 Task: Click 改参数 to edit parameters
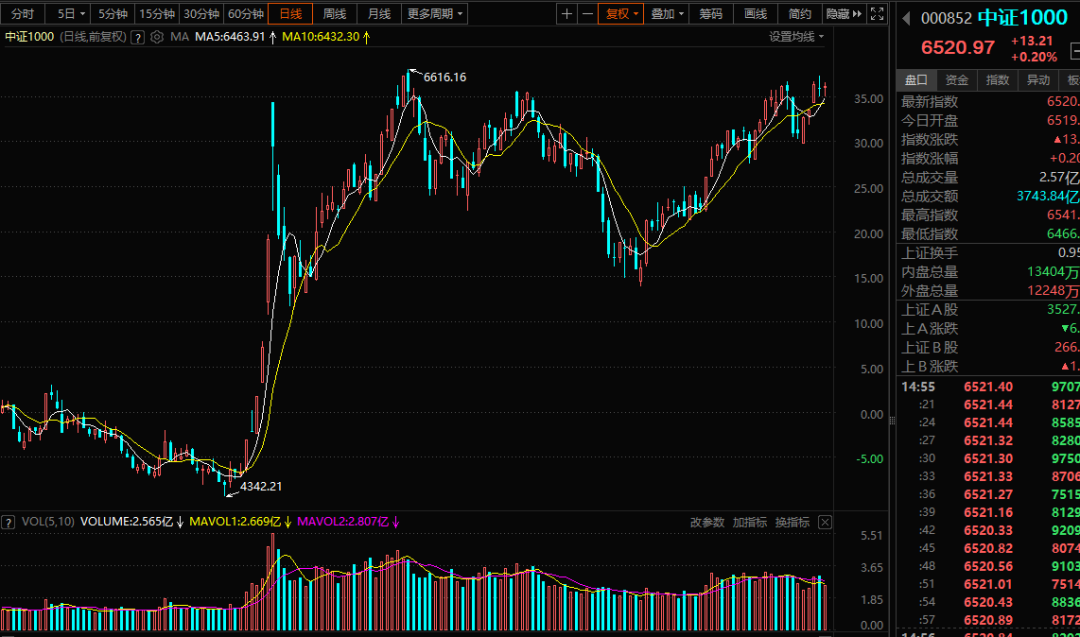pyautogui.click(x=707, y=522)
